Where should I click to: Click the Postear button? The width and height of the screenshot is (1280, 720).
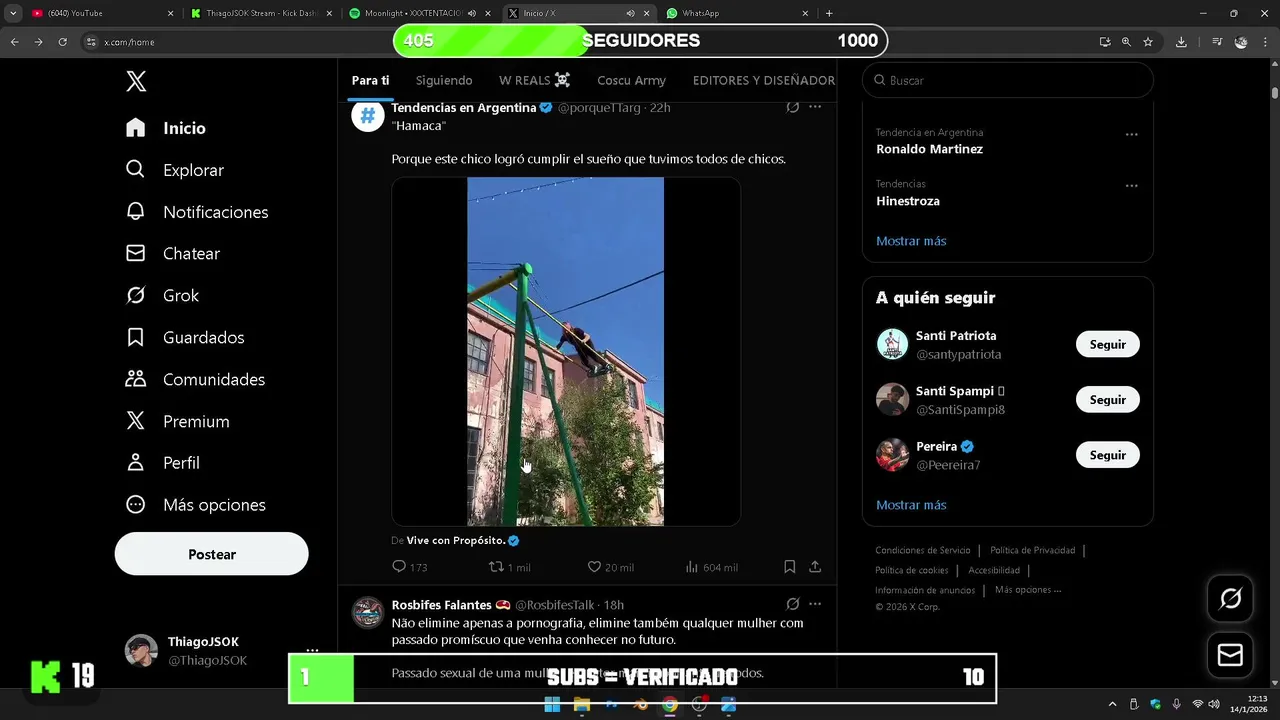click(212, 554)
